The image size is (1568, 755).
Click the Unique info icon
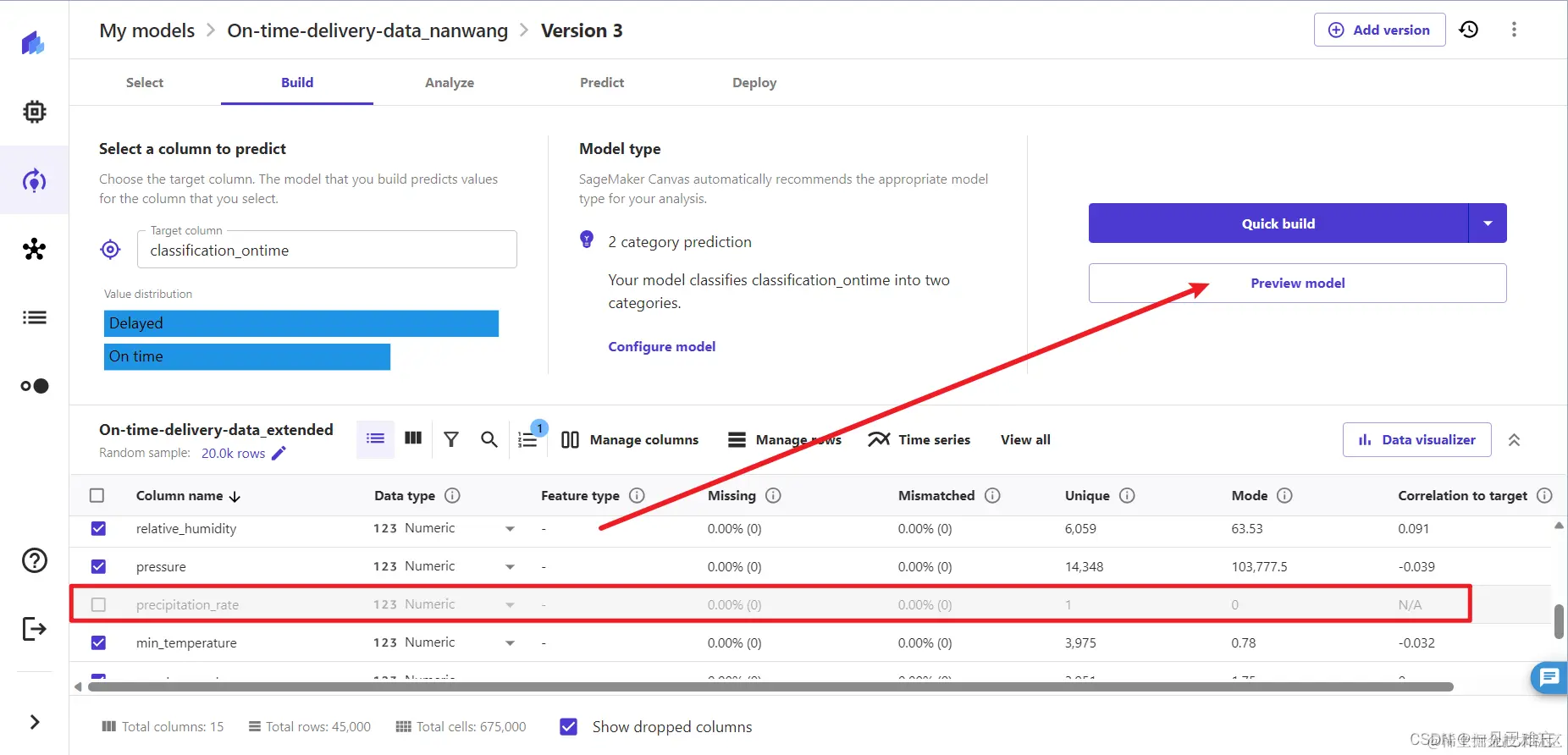[1127, 495]
